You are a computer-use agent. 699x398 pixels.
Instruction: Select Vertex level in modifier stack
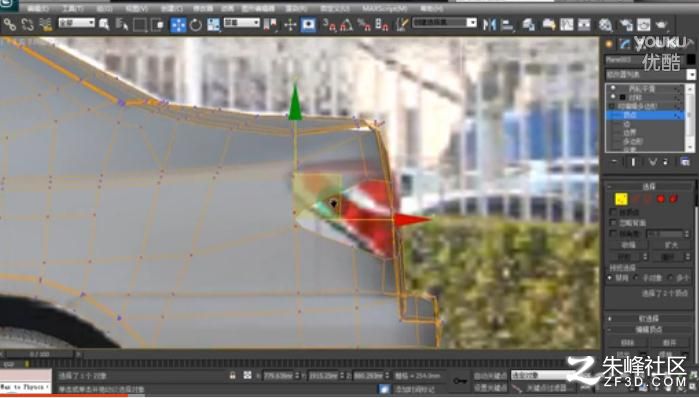(x=645, y=115)
